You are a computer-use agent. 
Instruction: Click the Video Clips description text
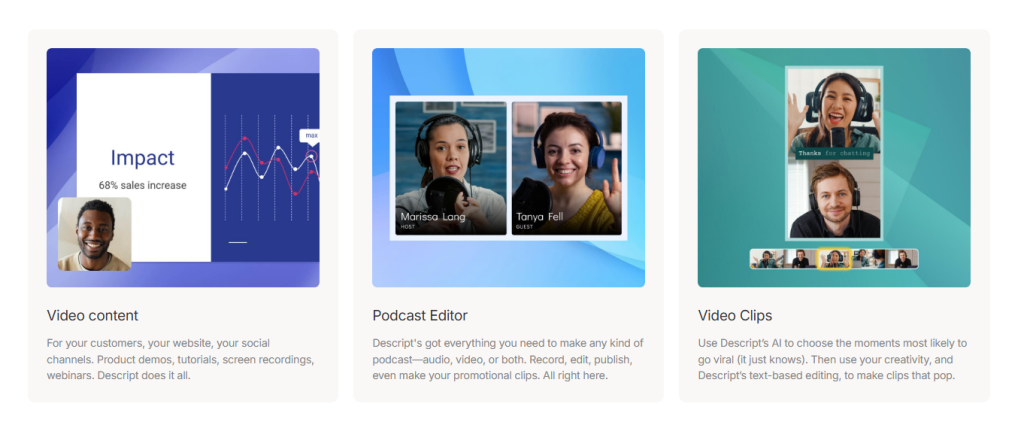click(832, 359)
